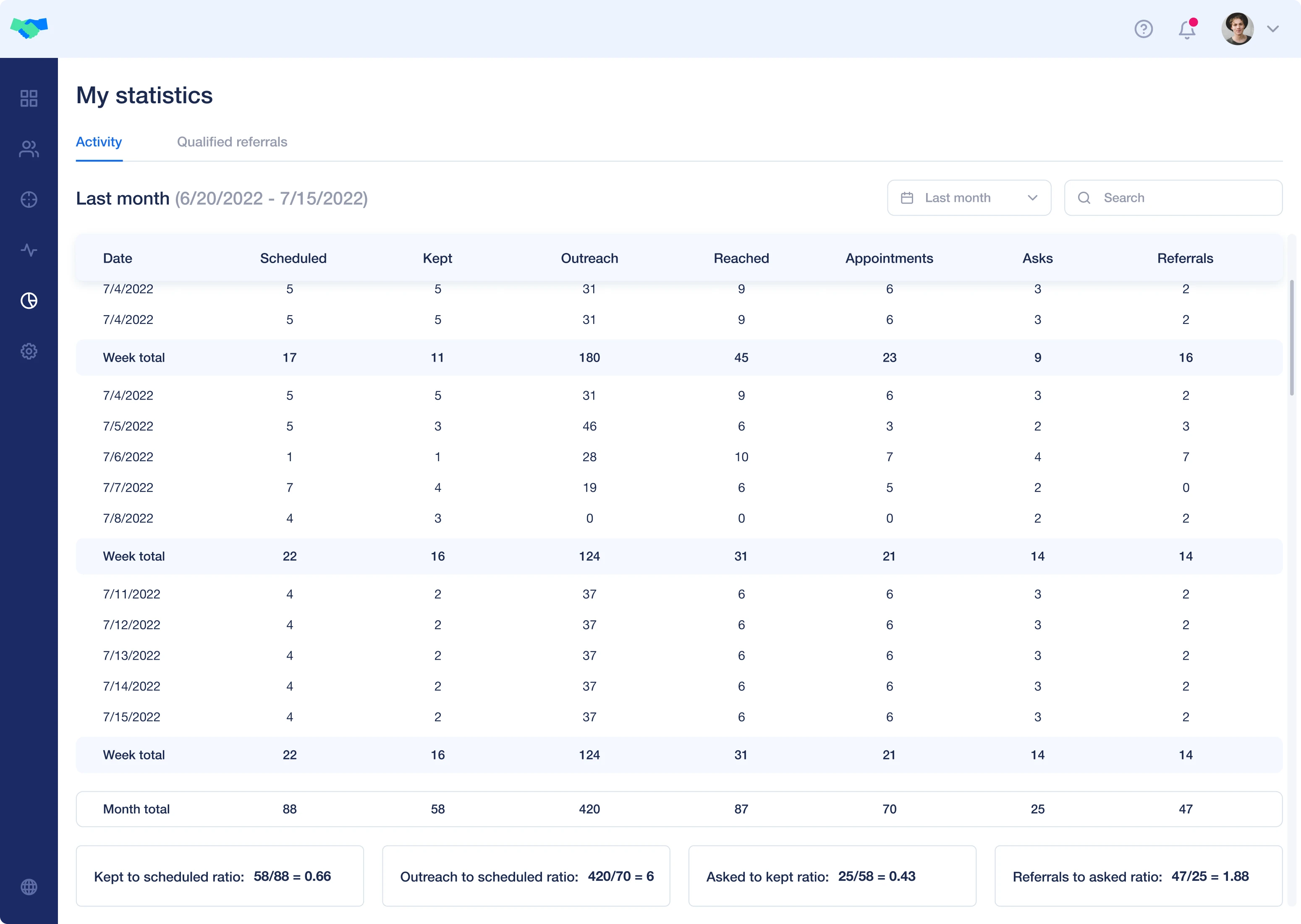
Task: Select the activity pulse icon
Action: click(29, 250)
